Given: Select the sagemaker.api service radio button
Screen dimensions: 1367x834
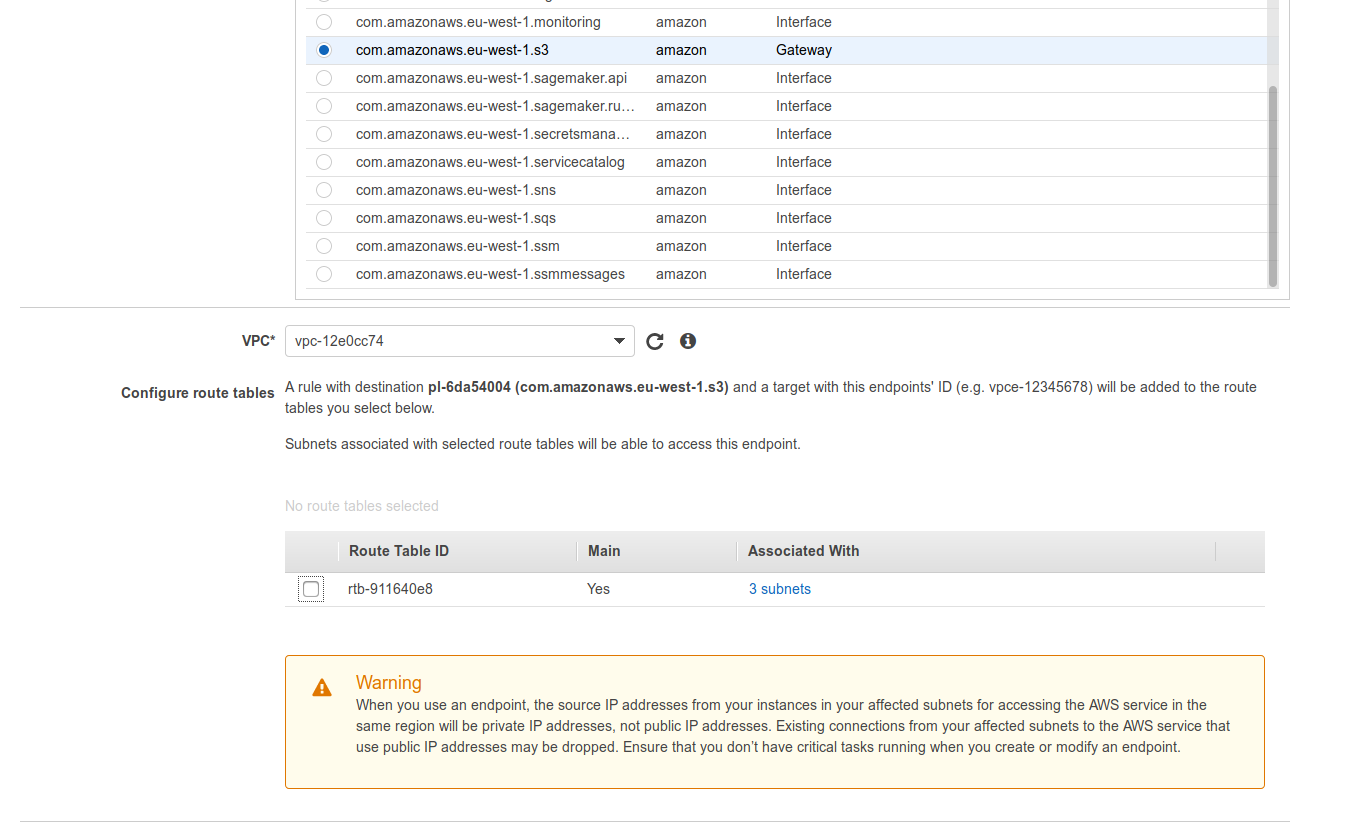Looking at the screenshot, I should [x=323, y=77].
